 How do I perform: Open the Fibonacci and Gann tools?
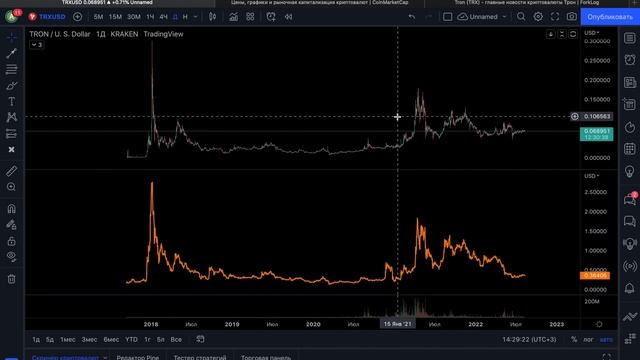pos(11,69)
